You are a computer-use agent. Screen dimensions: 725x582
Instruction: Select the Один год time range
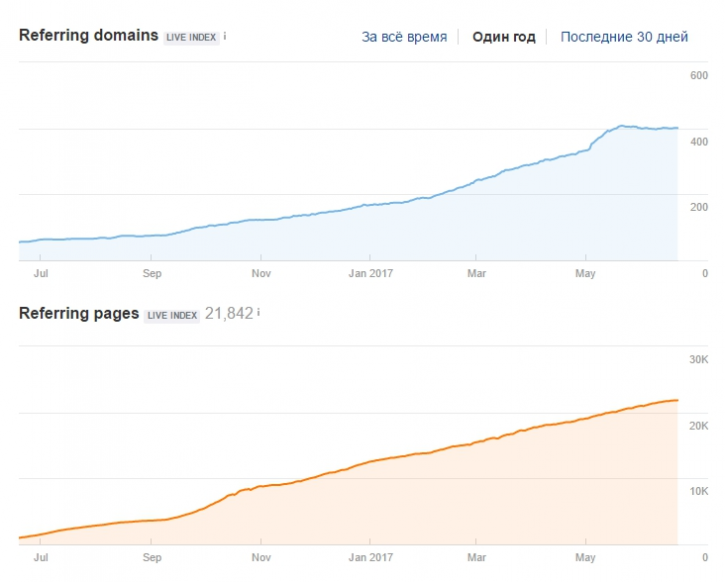[504, 37]
